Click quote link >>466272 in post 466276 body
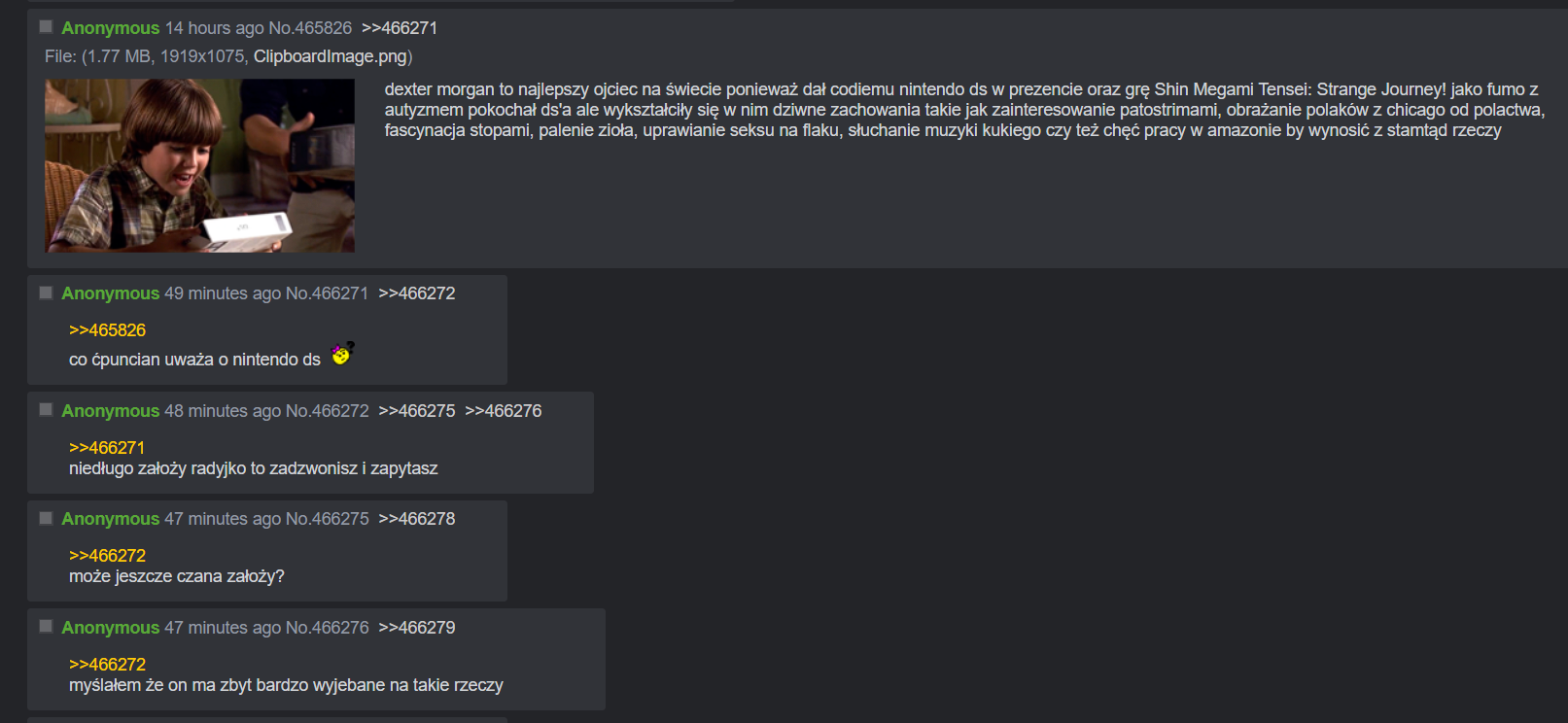The width and height of the screenshot is (1568, 723). 107,665
